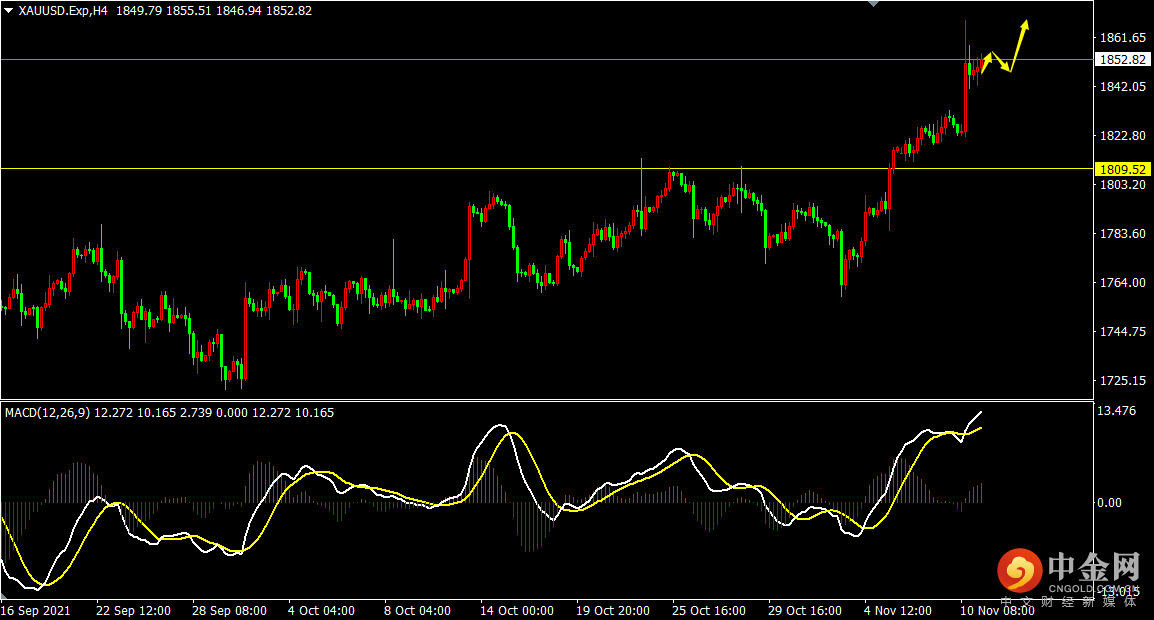Click the 28 Sep 08:00 time label
The height and width of the screenshot is (620, 1154).
(230, 610)
